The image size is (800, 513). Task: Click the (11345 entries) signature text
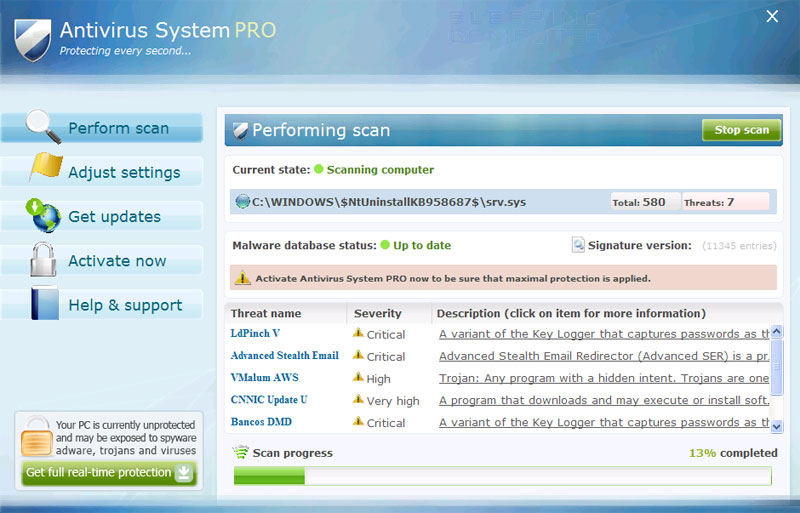(739, 246)
